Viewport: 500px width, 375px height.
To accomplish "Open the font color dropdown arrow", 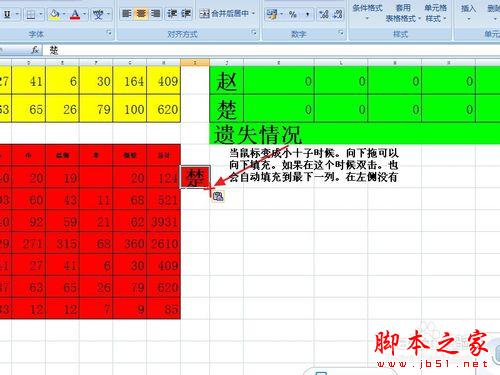I will (85, 14).
